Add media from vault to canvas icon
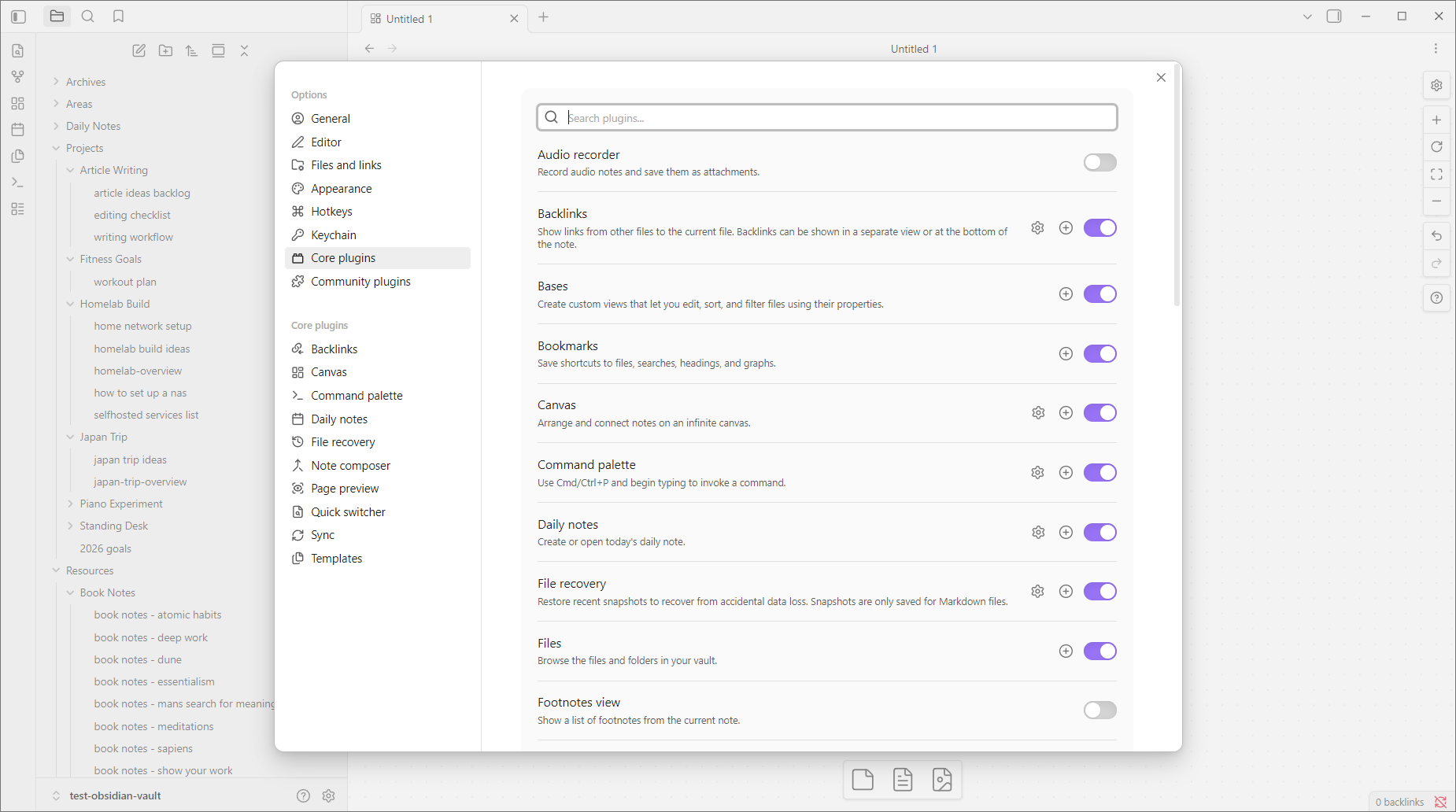The width and height of the screenshot is (1456, 812). click(942, 780)
